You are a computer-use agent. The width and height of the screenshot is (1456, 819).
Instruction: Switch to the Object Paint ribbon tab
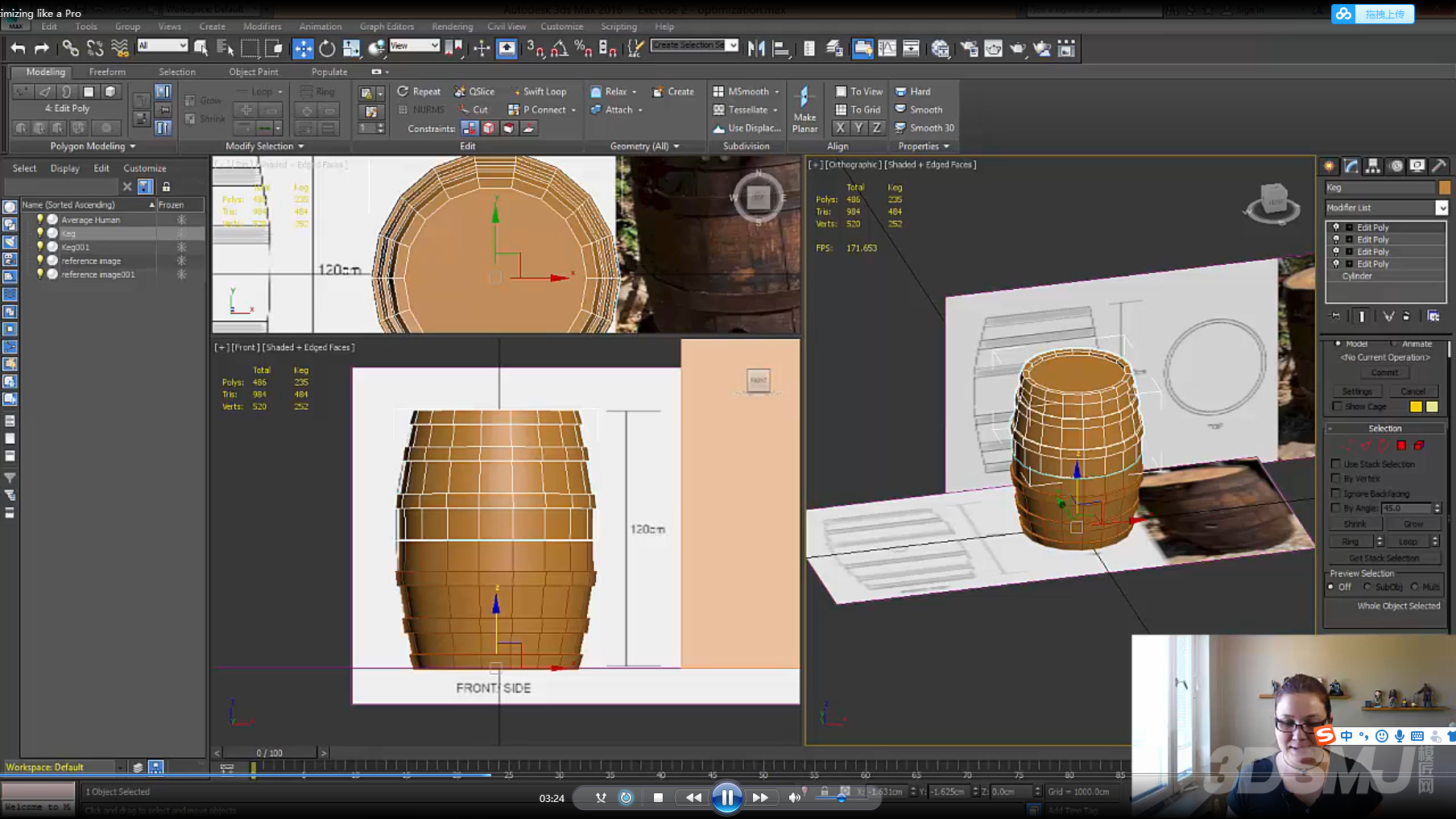(x=254, y=72)
